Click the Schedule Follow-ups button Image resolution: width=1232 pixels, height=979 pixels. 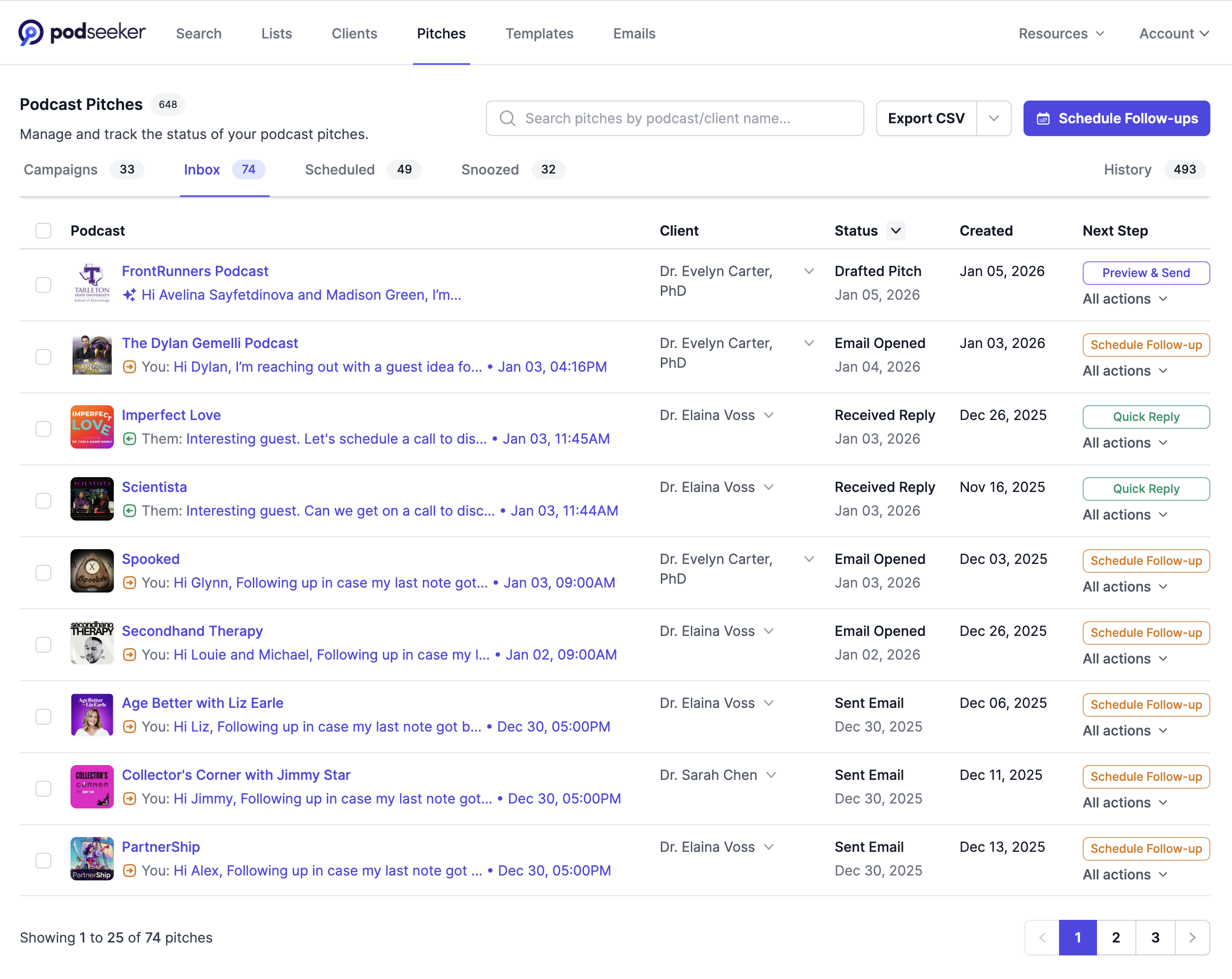pos(1116,118)
